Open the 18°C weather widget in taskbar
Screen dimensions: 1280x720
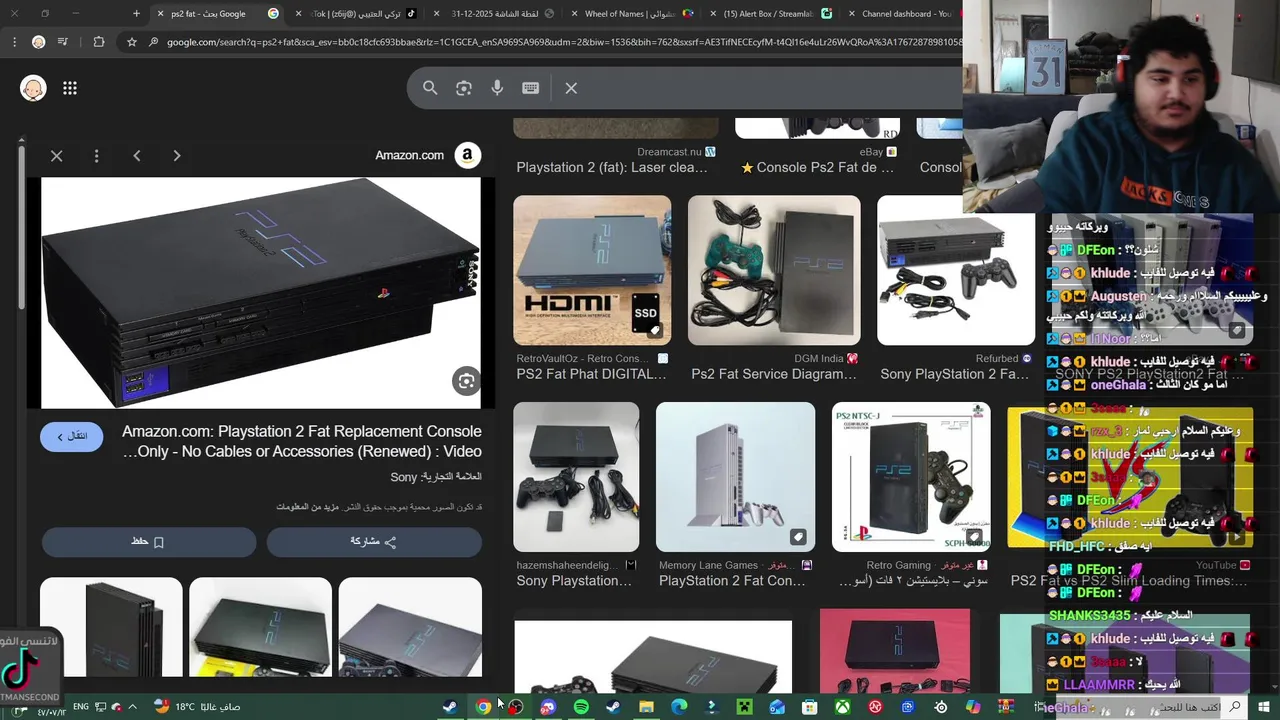click(197, 707)
